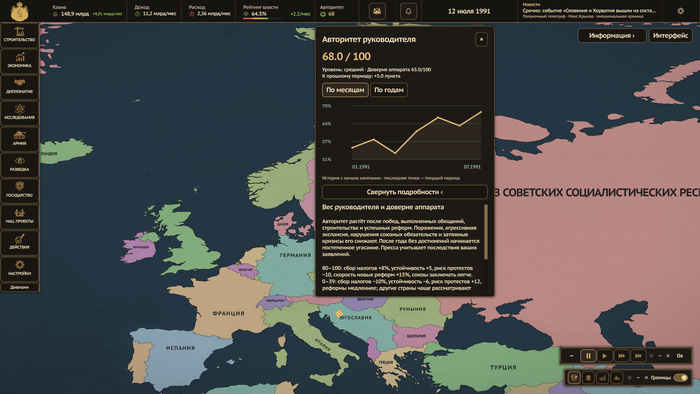Click the Рейтинг власти progress bar
Screen dimensions: 700x394
[x=262, y=19]
